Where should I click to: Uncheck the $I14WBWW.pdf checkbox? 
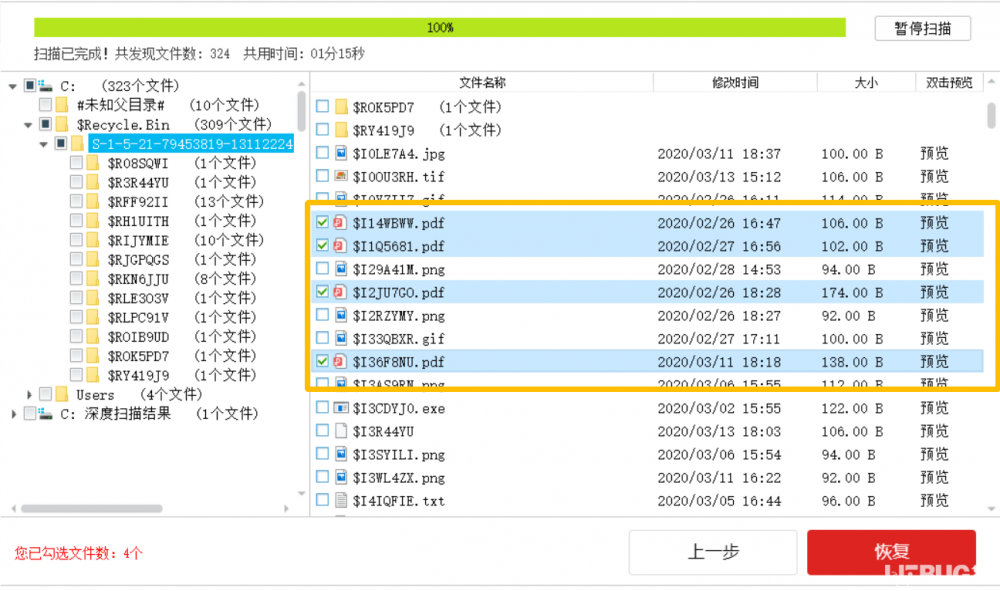coord(322,223)
